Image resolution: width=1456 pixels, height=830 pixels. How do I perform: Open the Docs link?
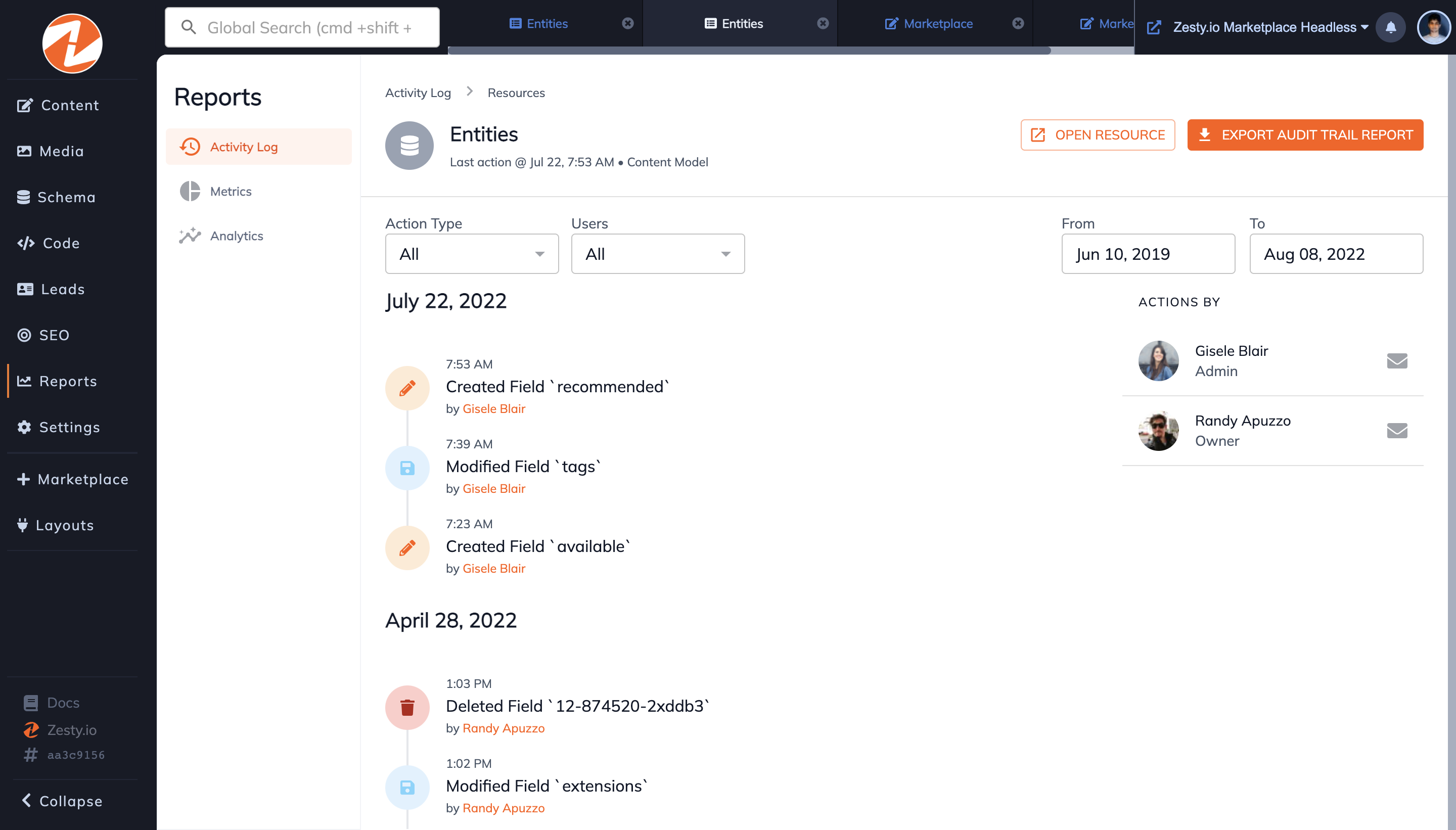point(51,702)
